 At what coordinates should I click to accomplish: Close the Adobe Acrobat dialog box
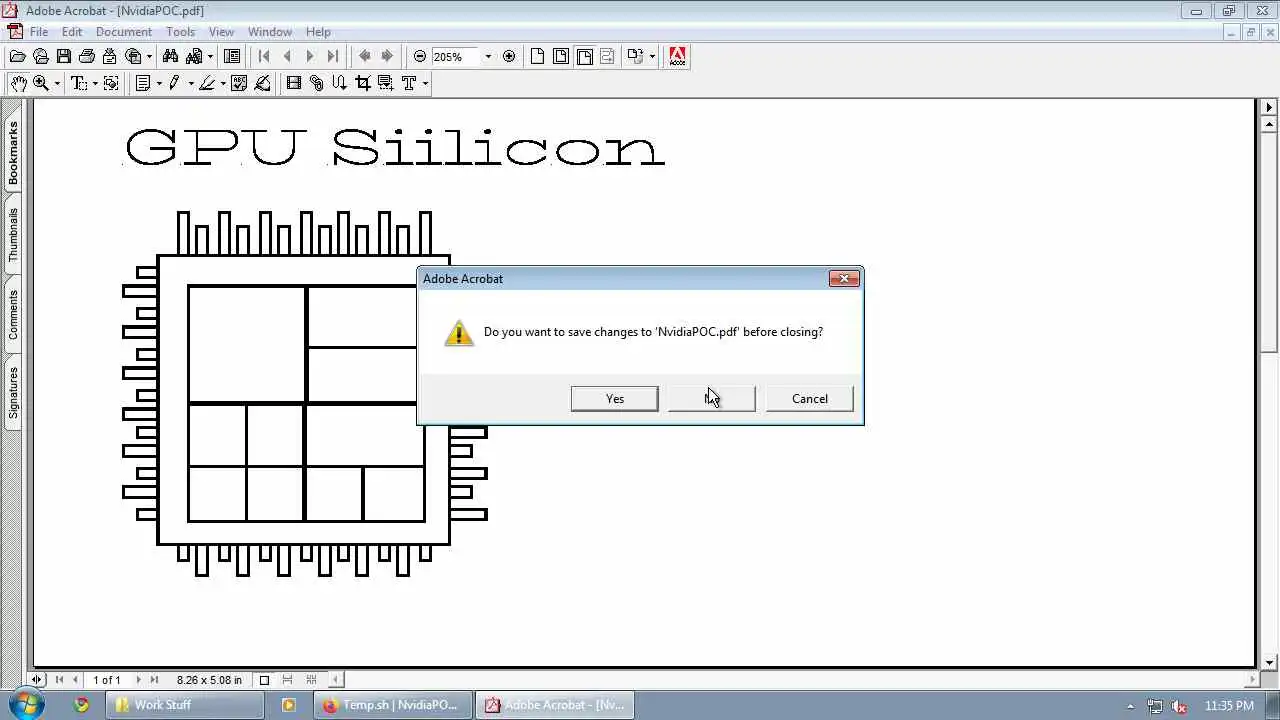click(x=844, y=279)
